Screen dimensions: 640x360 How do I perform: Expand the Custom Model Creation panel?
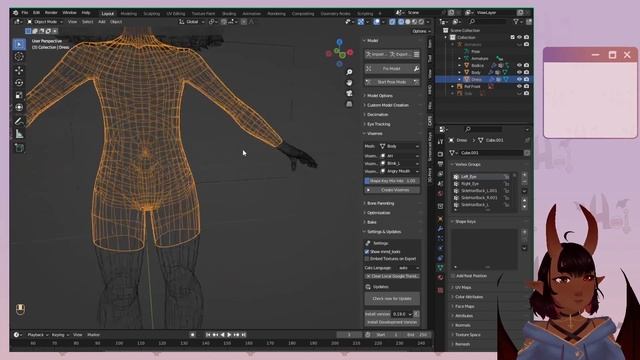click(x=387, y=105)
